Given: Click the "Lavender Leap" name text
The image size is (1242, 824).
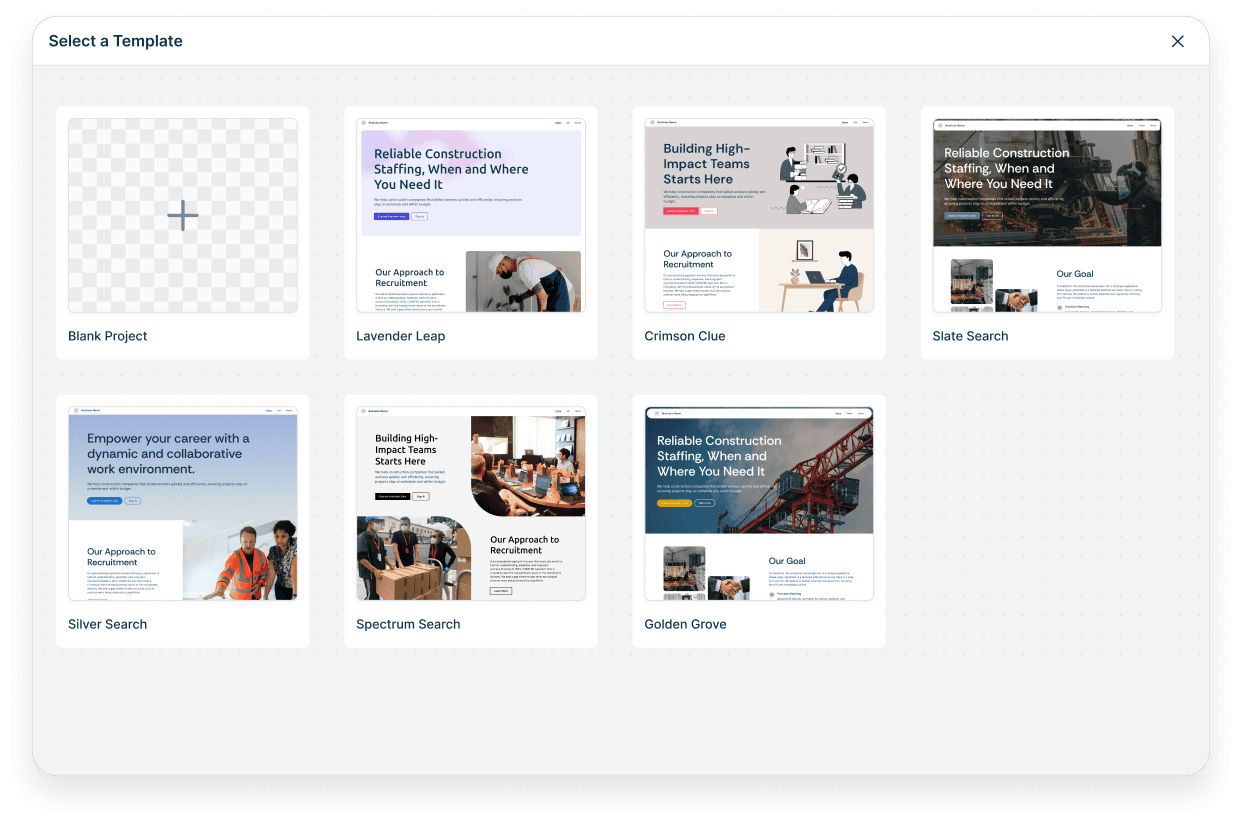Looking at the screenshot, I should pyautogui.click(x=401, y=336).
